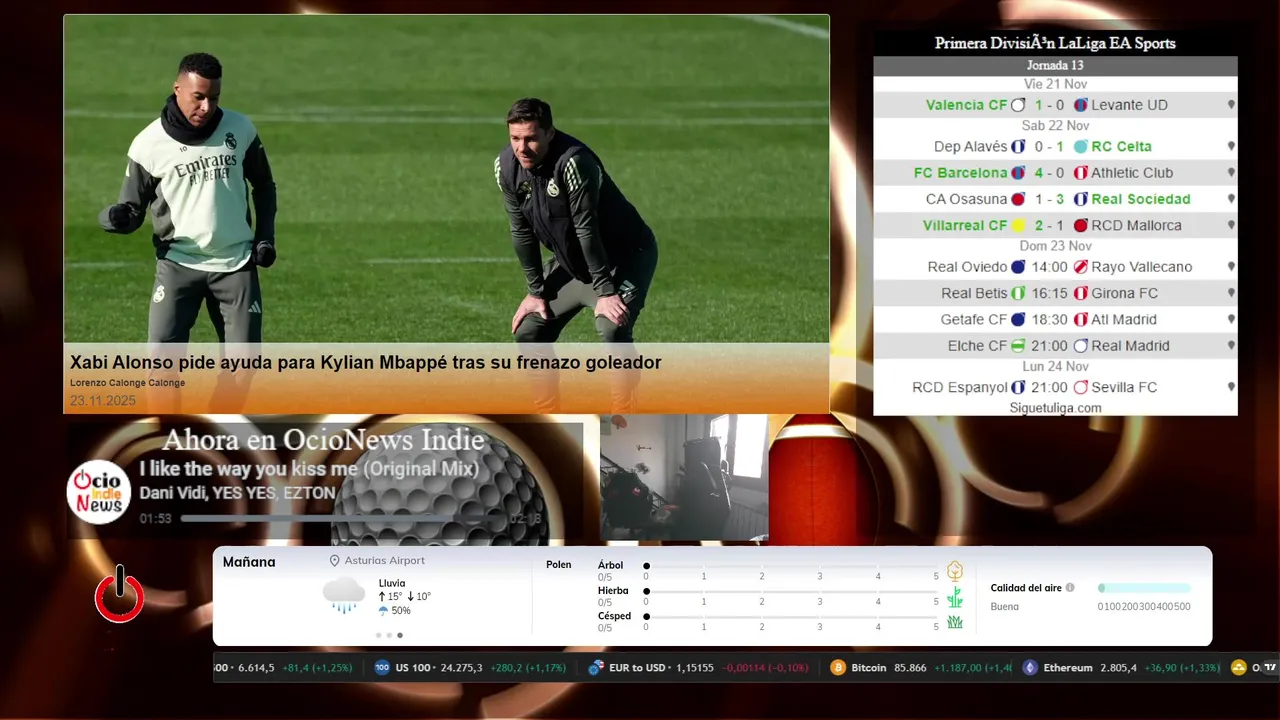Click the Buena air quality rating

(x=1005, y=607)
